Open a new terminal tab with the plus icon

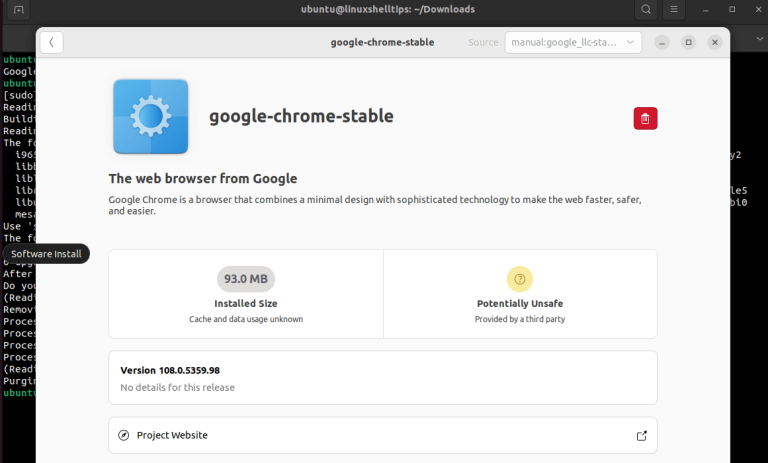click(20, 10)
